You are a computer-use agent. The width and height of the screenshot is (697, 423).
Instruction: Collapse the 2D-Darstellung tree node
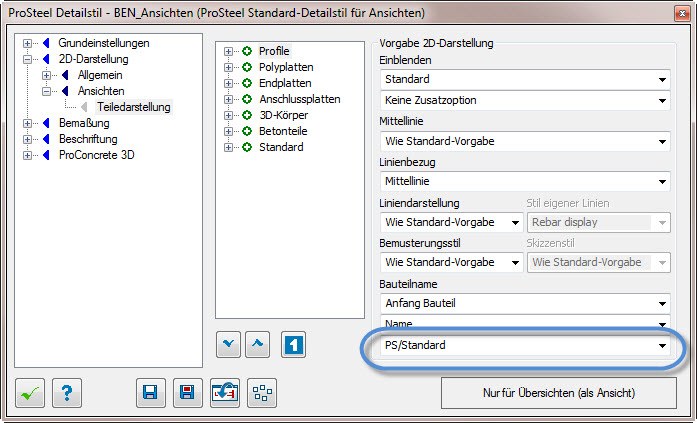point(28,60)
